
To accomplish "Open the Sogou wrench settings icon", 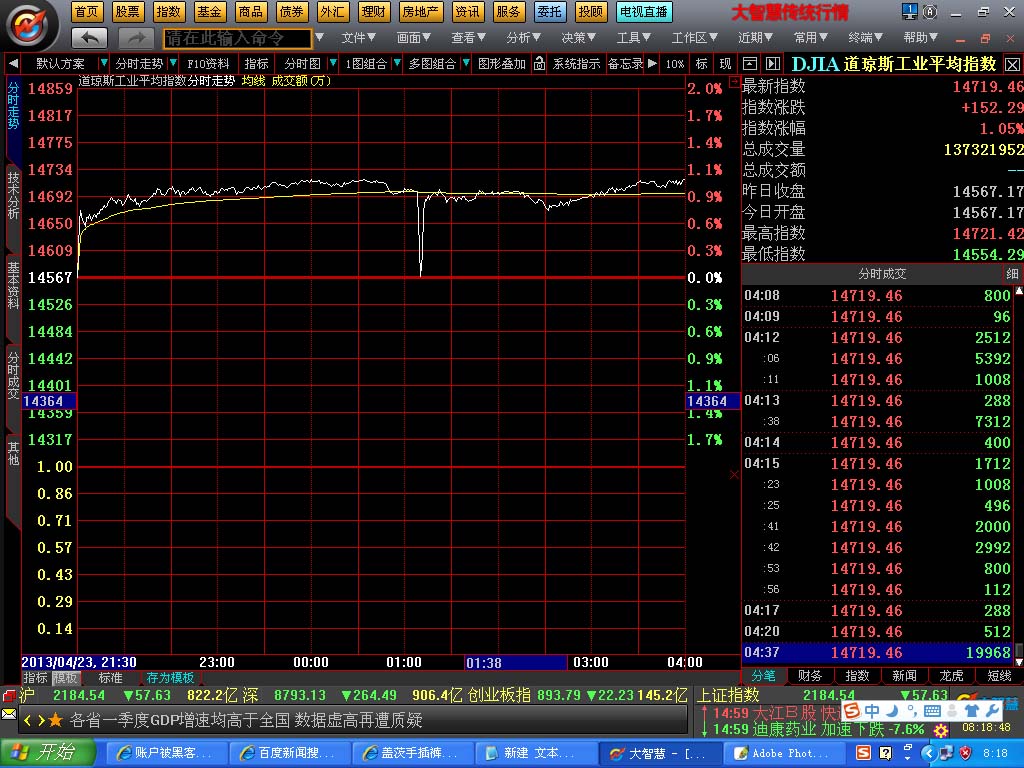I will [x=993, y=711].
